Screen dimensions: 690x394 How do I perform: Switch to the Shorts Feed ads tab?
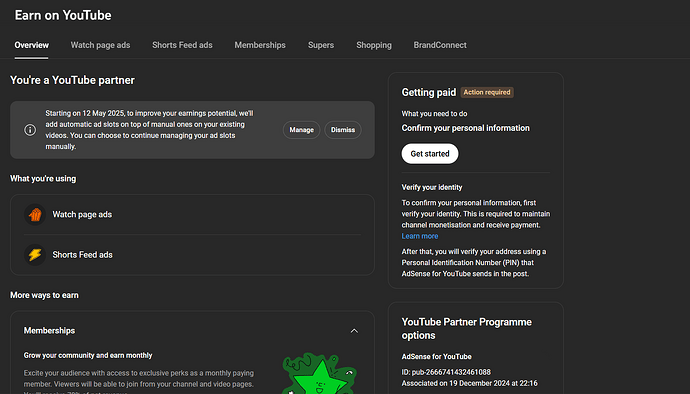click(x=182, y=45)
